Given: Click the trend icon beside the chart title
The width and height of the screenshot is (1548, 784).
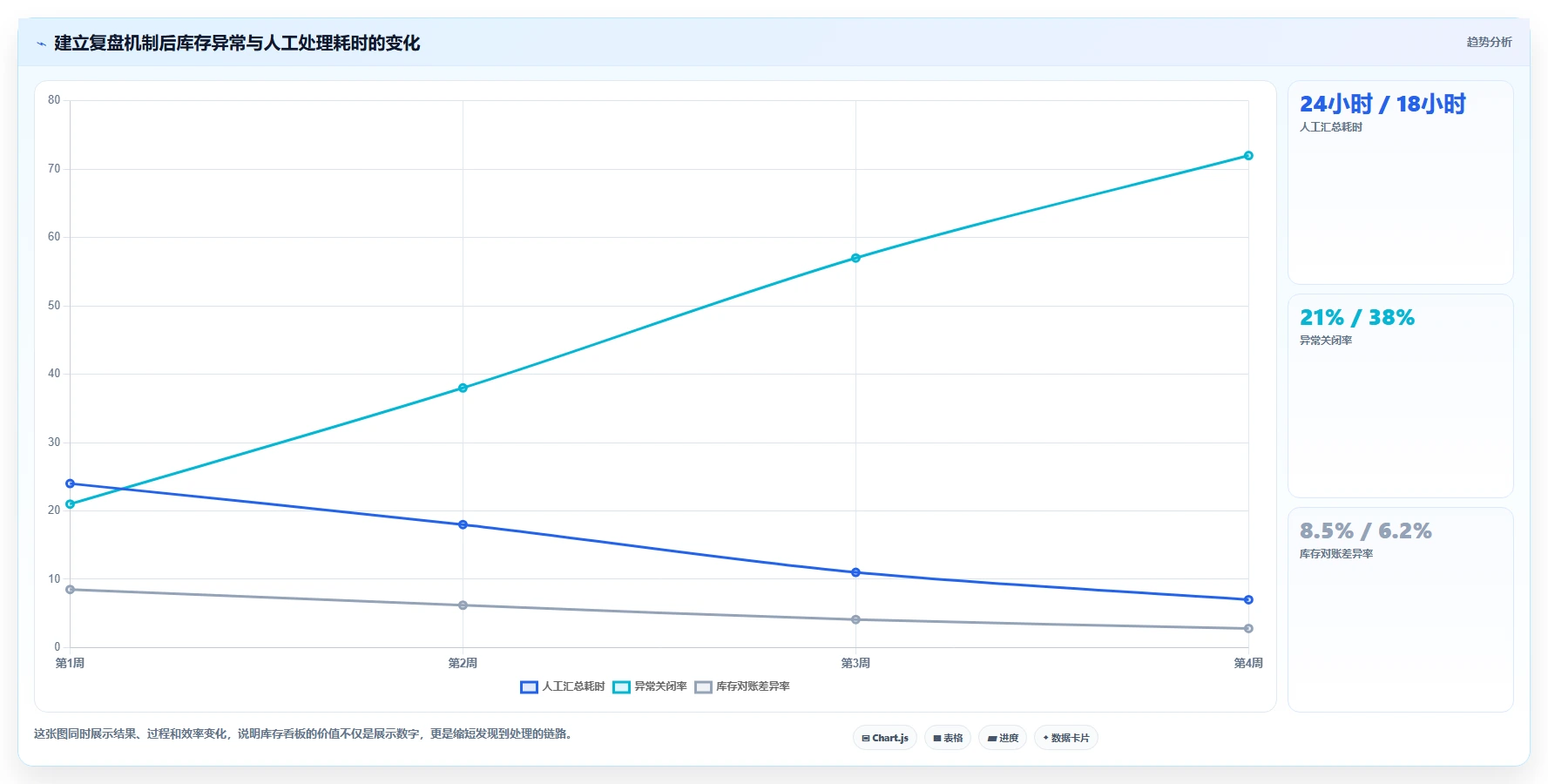Looking at the screenshot, I should pos(41,44).
